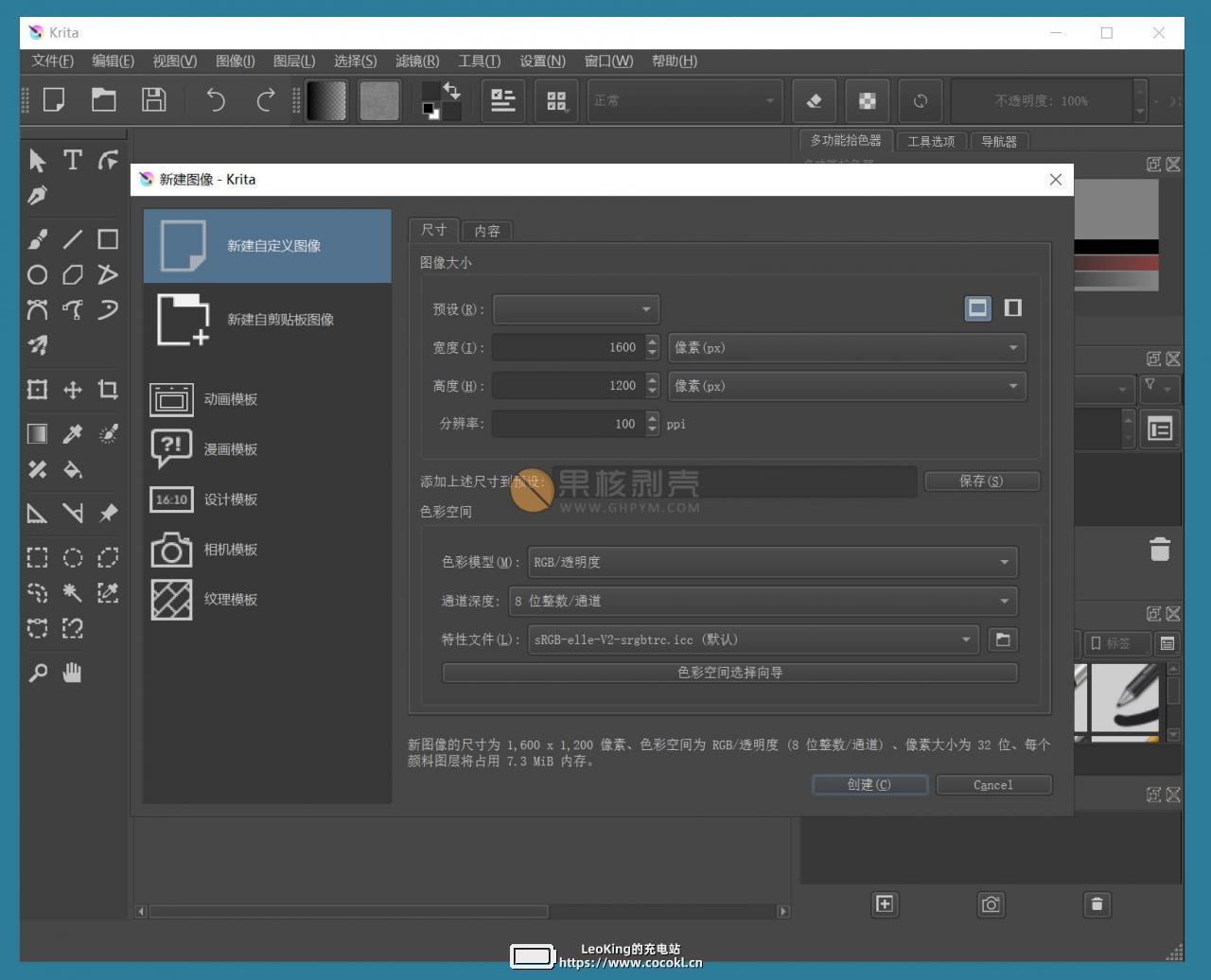The height and width of the screenshot is (980, 1211).
Task: Select the Rectangular Selection tool
Action: point(37,558)
